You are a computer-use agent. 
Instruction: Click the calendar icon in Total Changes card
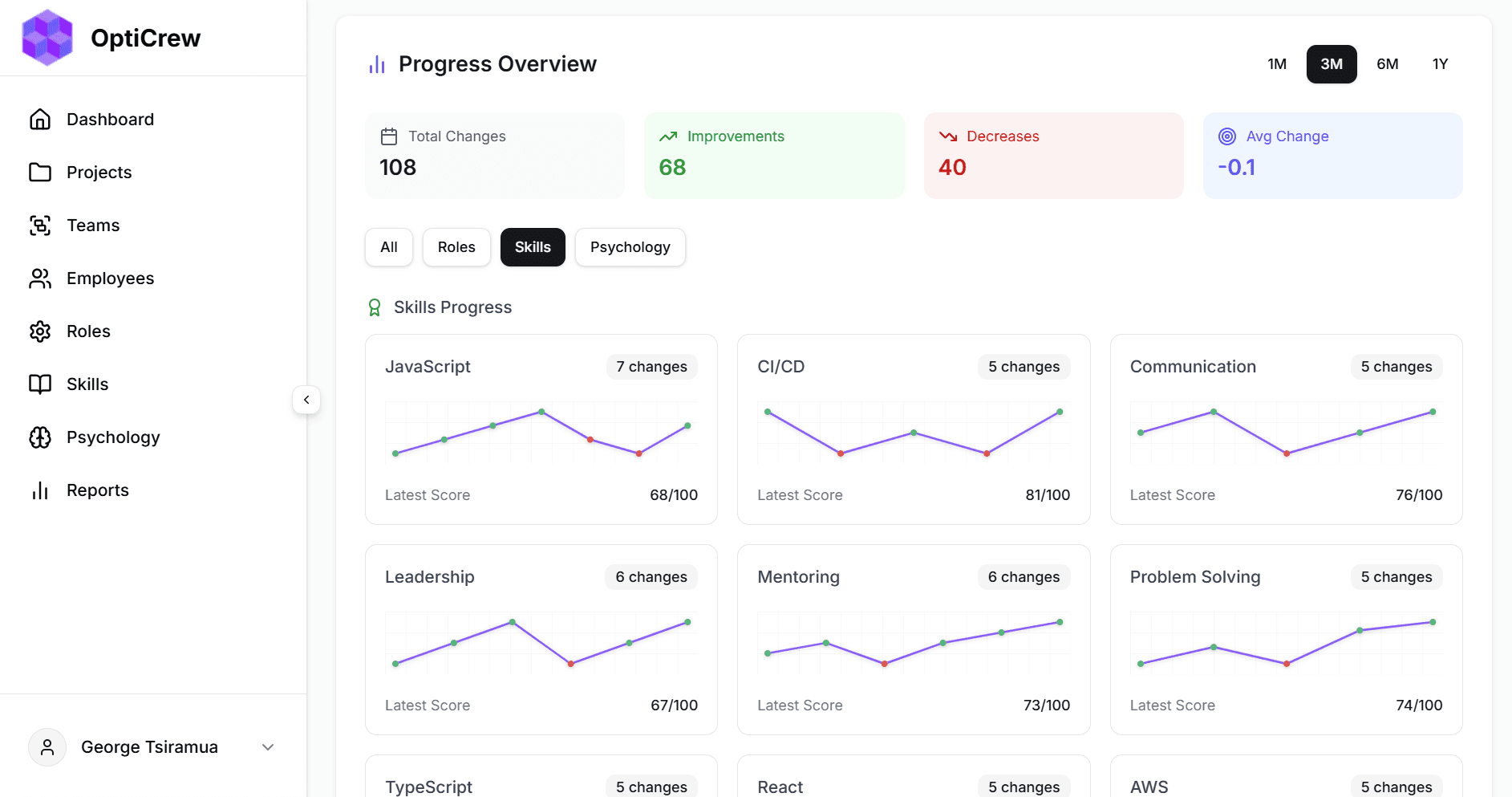pyautogui.click(x=390, y=136)
